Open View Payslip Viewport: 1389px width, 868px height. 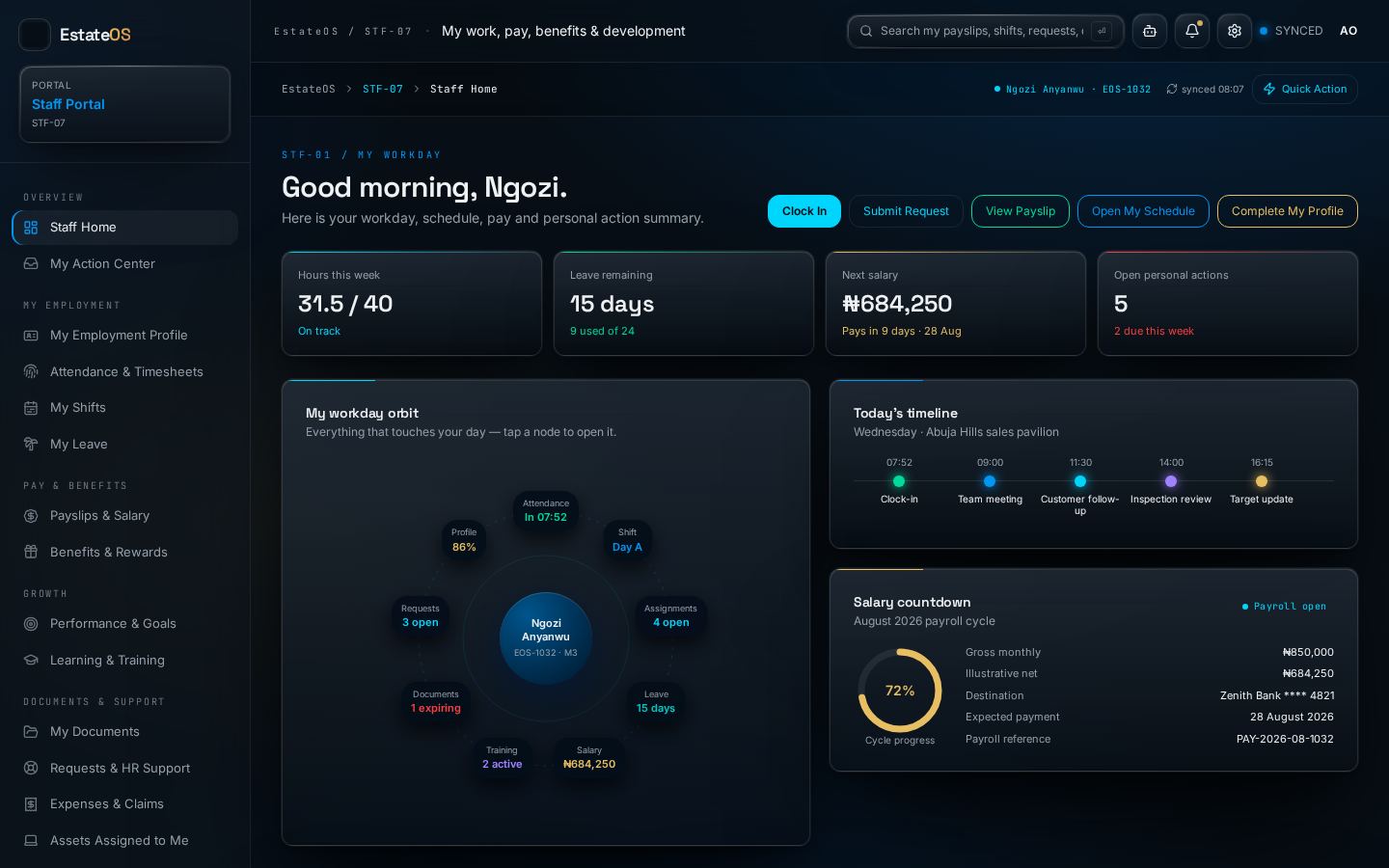click(x=1021, y=211)
